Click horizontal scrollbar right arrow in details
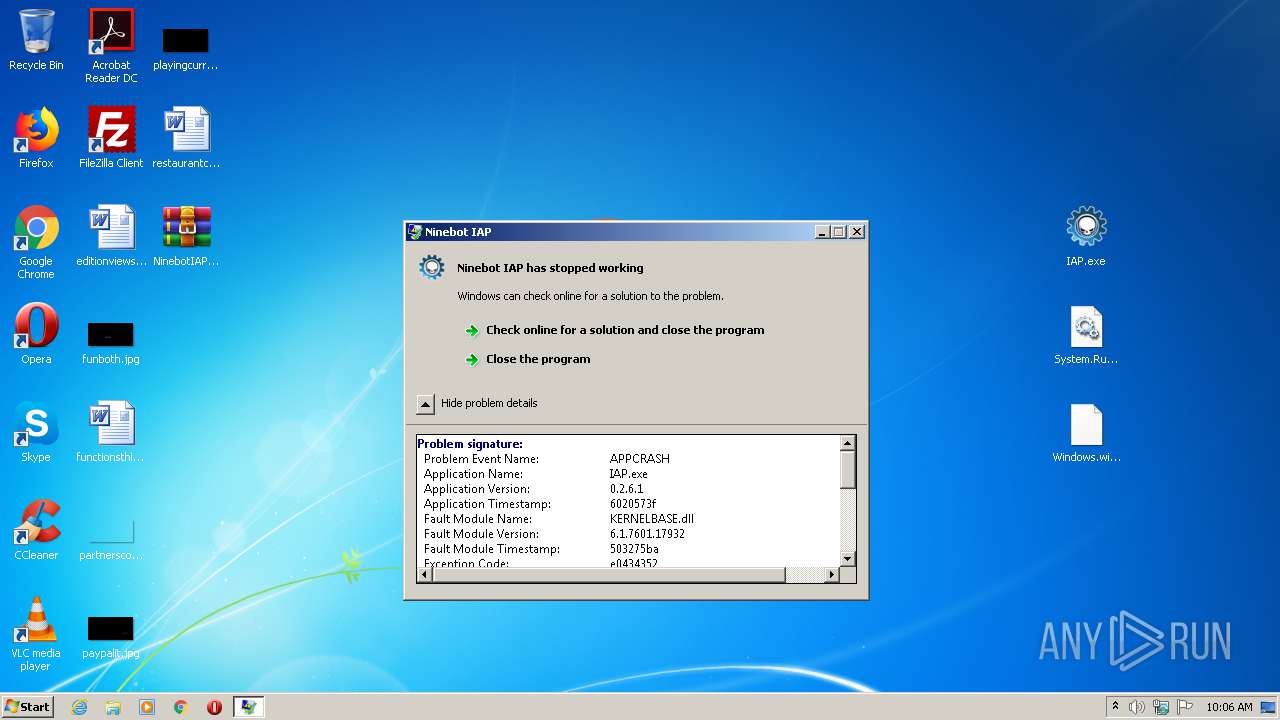The image size is (1280, 720). click(x=831, y=574)
